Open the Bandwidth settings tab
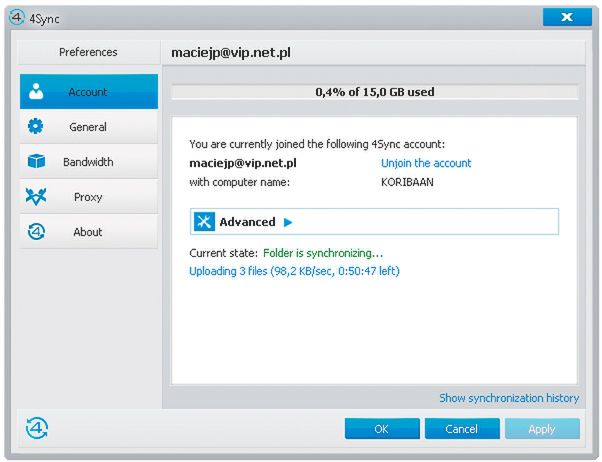This screenshot has width=602, height=462. point(89,161)
